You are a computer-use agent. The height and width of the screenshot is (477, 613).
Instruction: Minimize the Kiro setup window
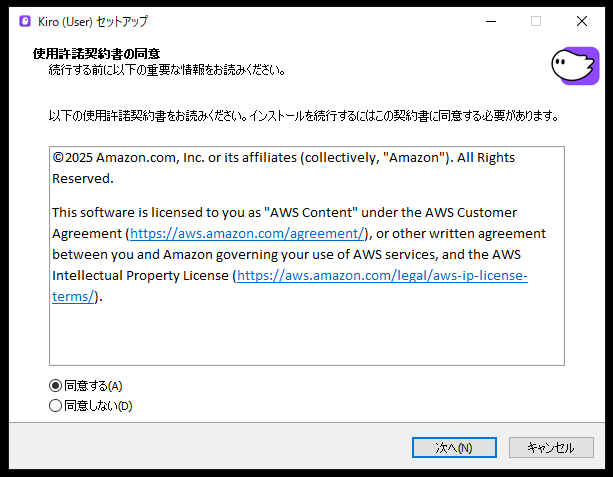coord(490,21)
